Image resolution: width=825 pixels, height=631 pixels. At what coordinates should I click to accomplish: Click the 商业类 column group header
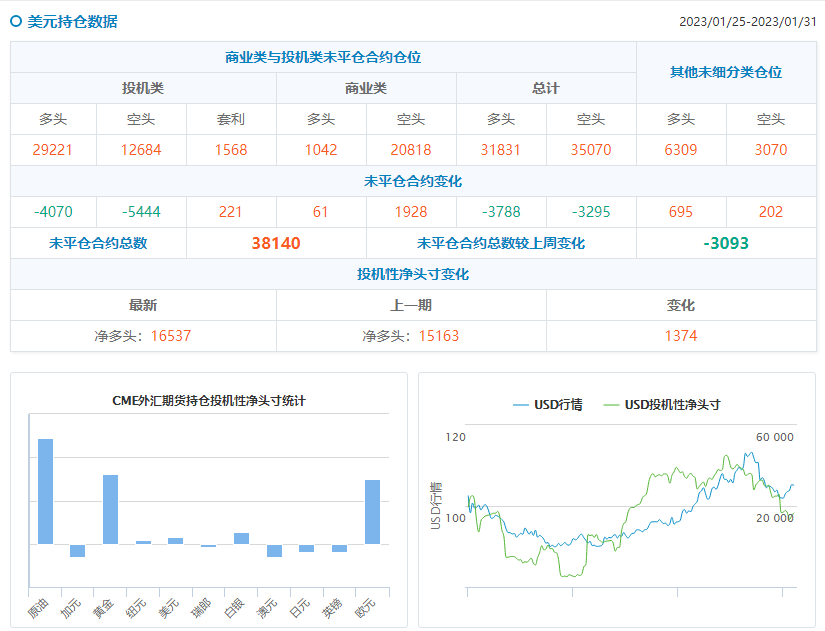click(x=366, y=88)
